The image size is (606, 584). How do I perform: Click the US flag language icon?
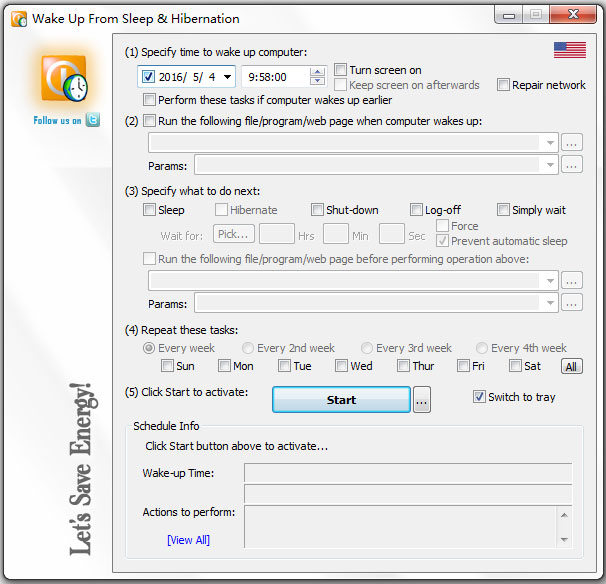569,50
